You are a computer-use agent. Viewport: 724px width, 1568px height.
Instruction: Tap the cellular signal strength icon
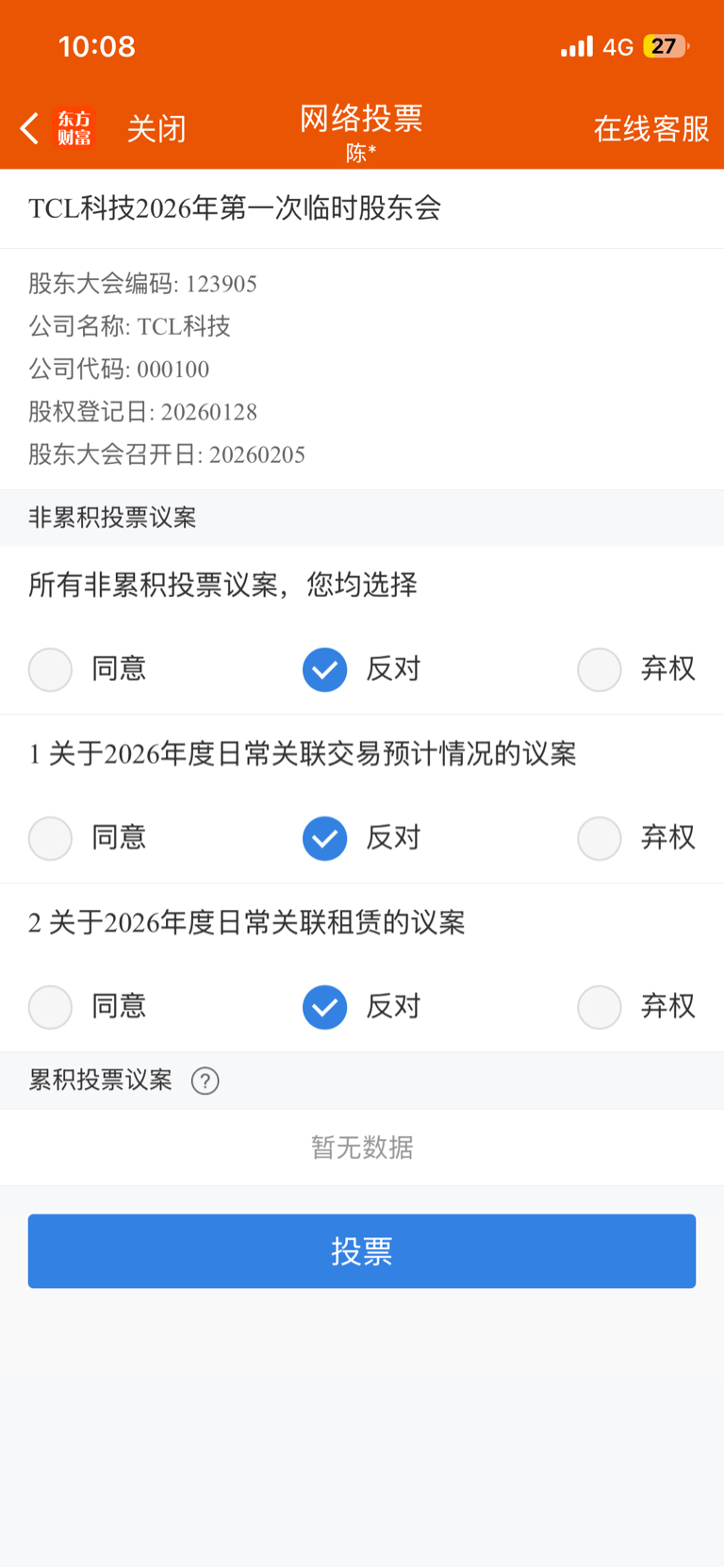576,46
